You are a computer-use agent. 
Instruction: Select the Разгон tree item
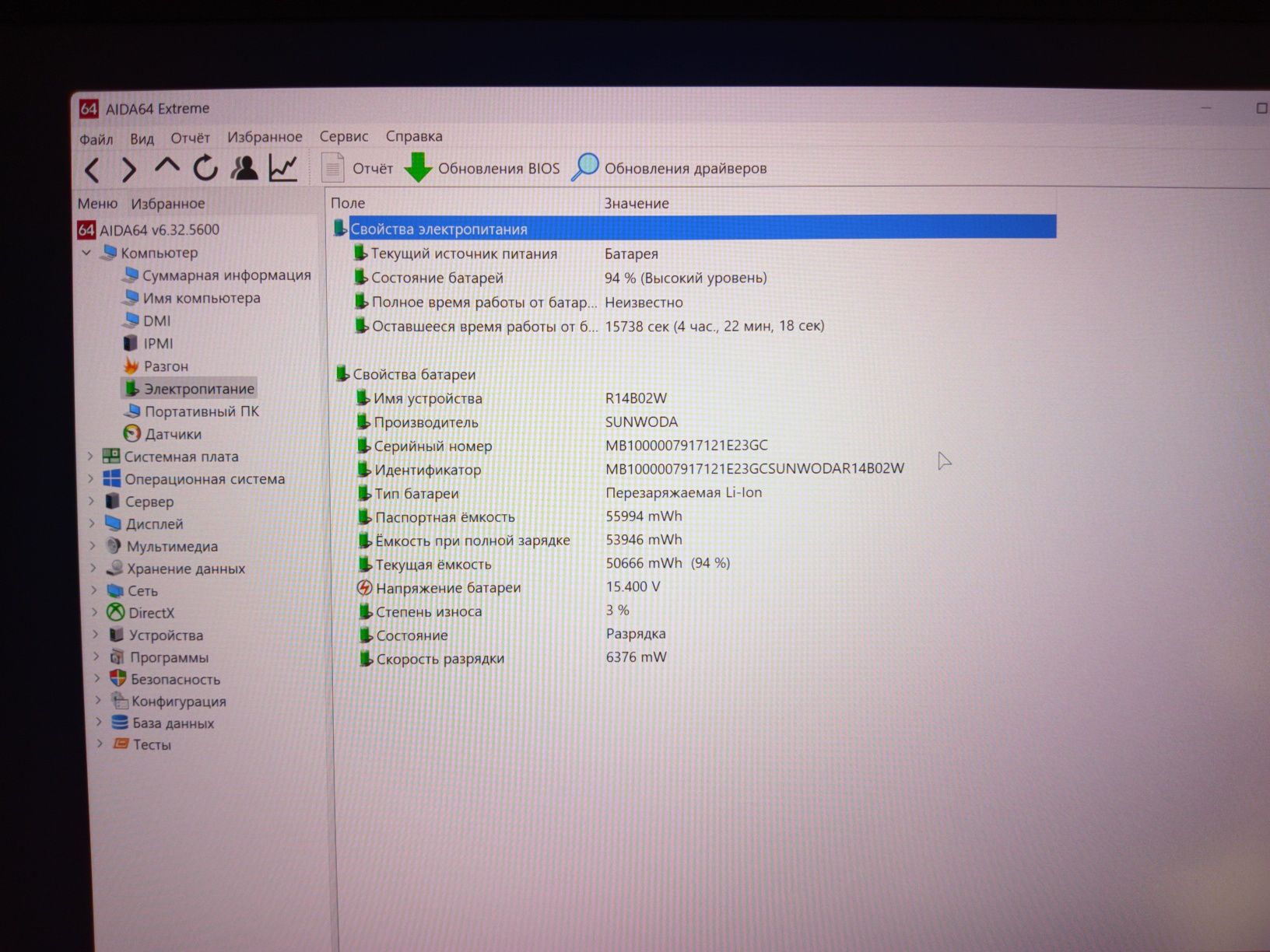[x=156, y=366]
